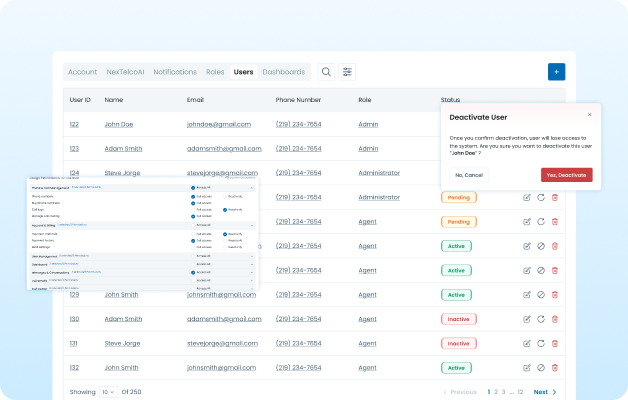Screen dimensions: 628x400
Task: Open the filter settings icon
Action: tap(347, 72)
